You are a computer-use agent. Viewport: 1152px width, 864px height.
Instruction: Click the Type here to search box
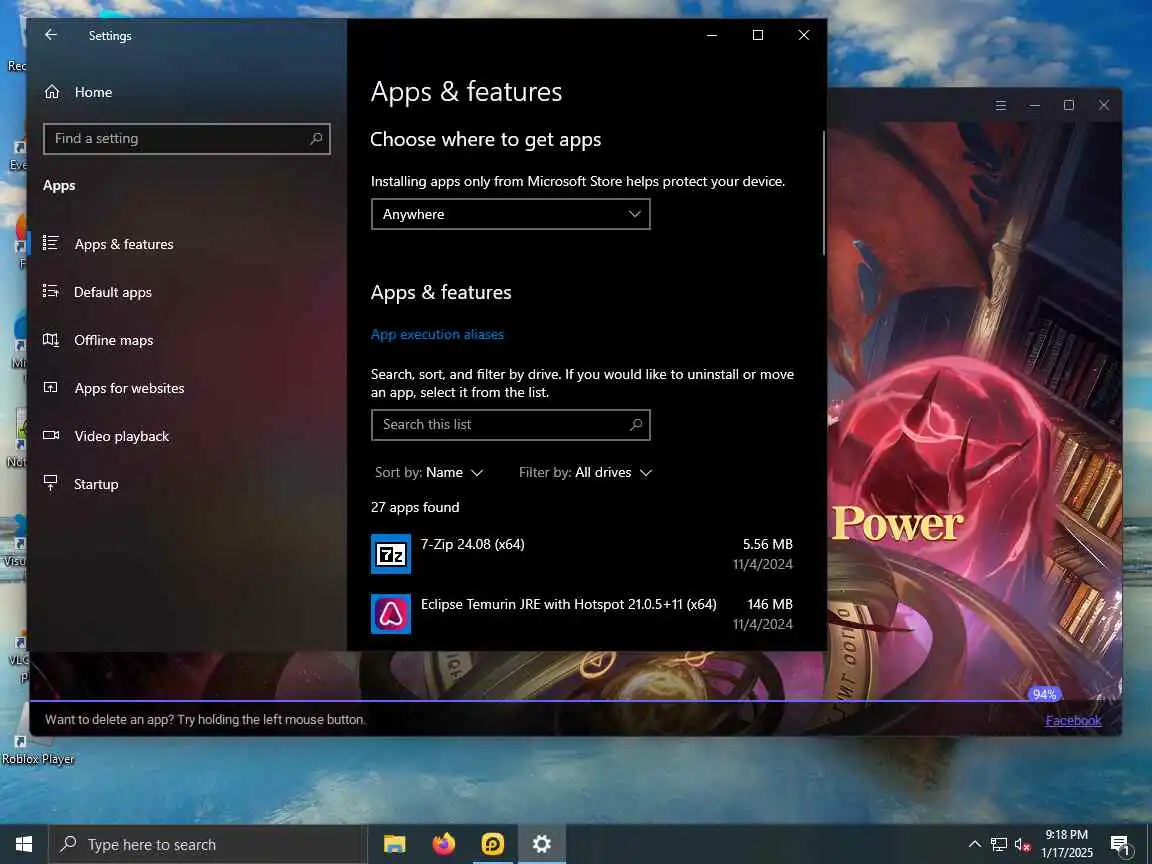(208, 844)
